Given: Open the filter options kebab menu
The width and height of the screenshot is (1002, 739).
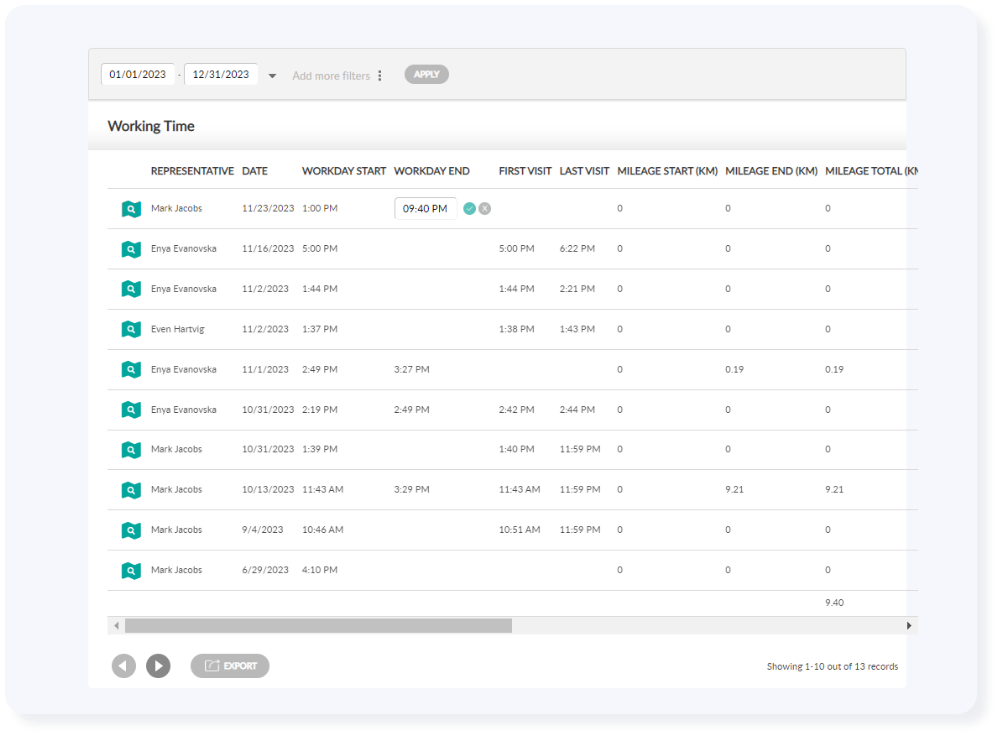Looking at the screenshot, I should coord(380,75).
